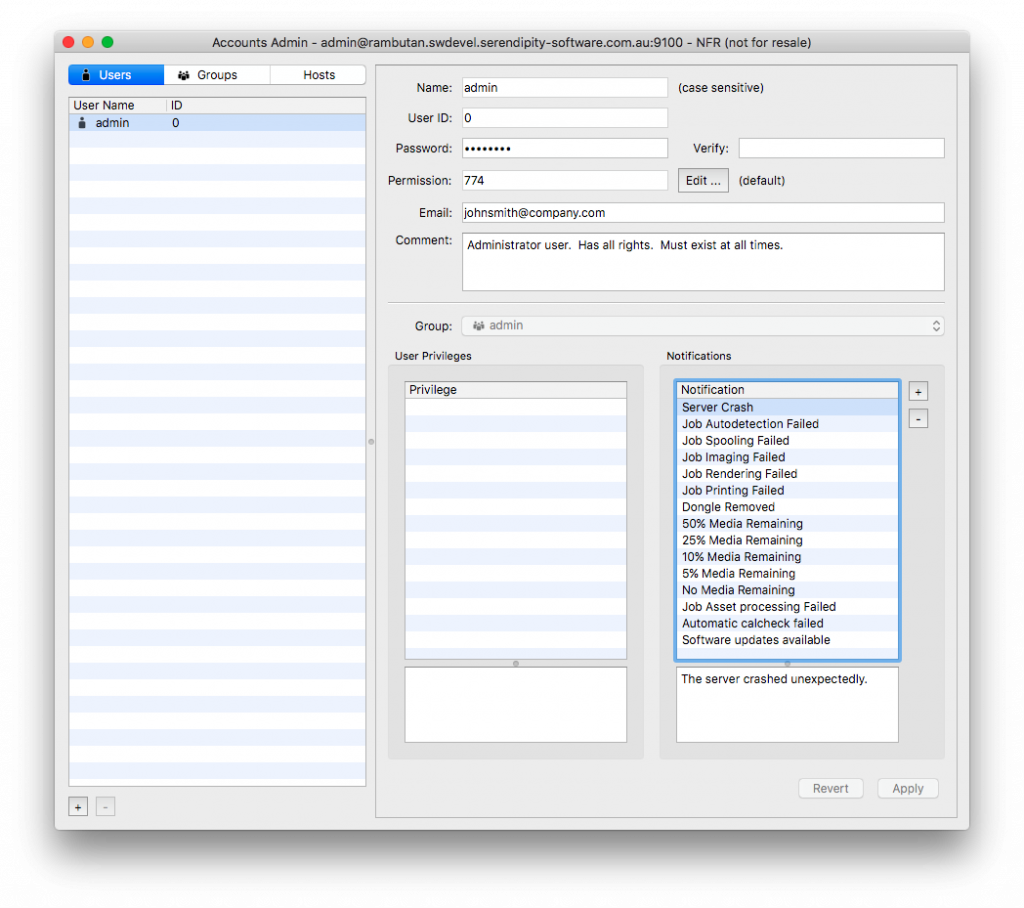Click the stepper arrows on the Group selector

click(x=936, y=325)
